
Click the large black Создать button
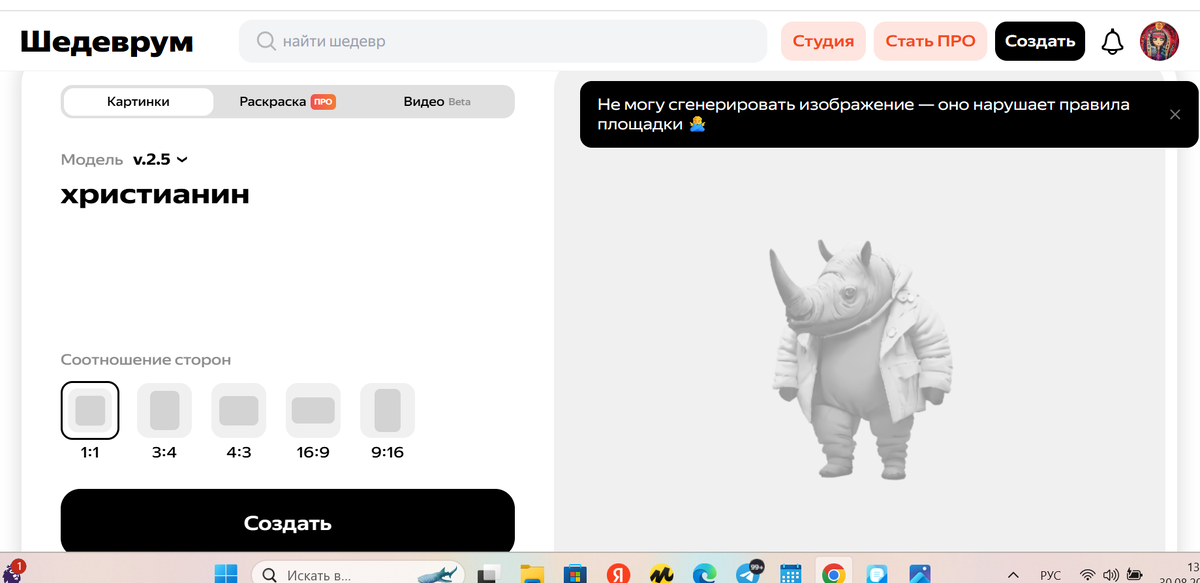pos(288,523)
